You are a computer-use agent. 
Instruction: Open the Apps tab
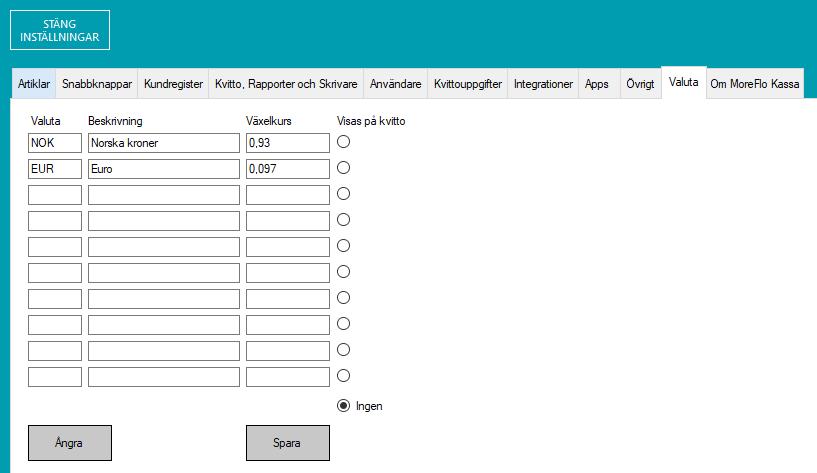pyautogui.click(x=597, y=84)
